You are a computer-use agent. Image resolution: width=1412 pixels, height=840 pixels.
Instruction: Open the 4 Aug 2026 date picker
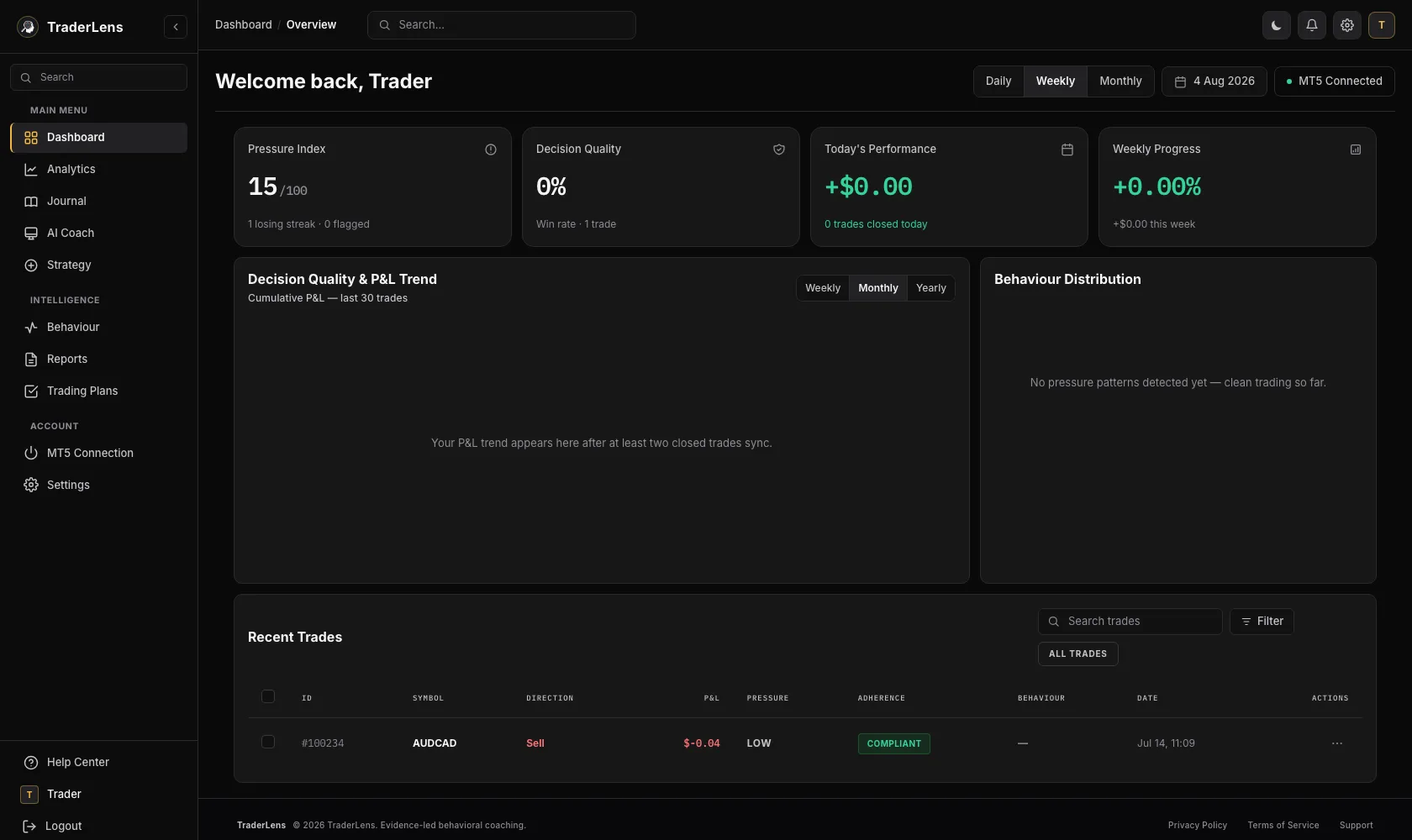point(1214,81)
